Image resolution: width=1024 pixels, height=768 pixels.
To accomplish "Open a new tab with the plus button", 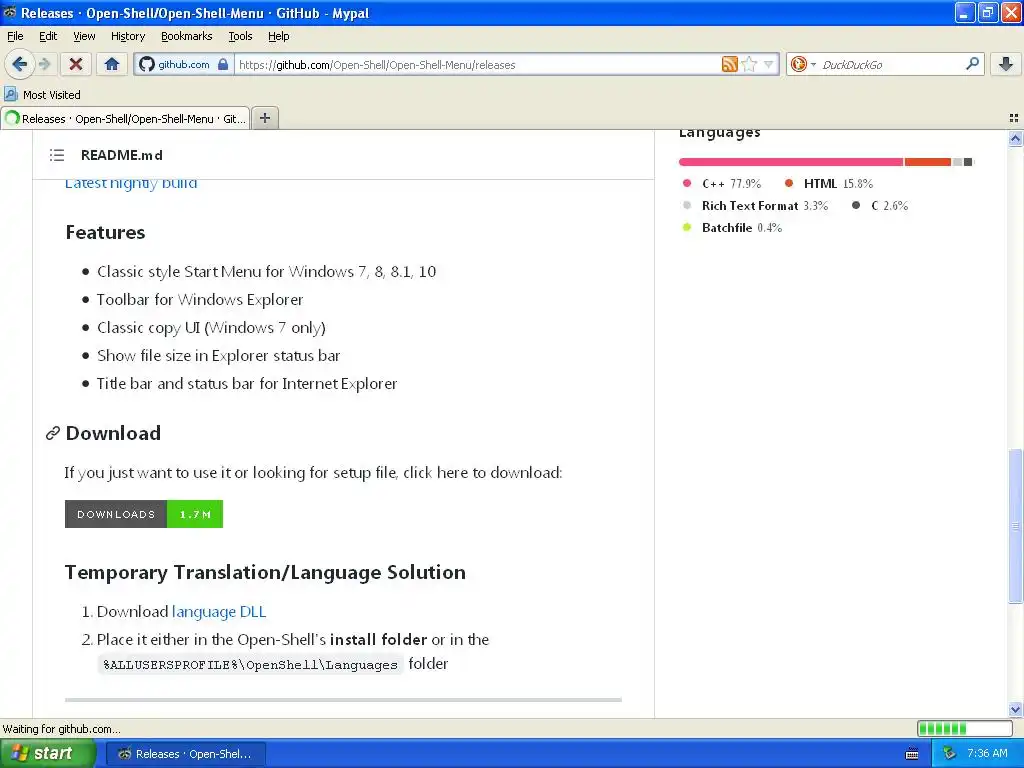I will 264,118.
